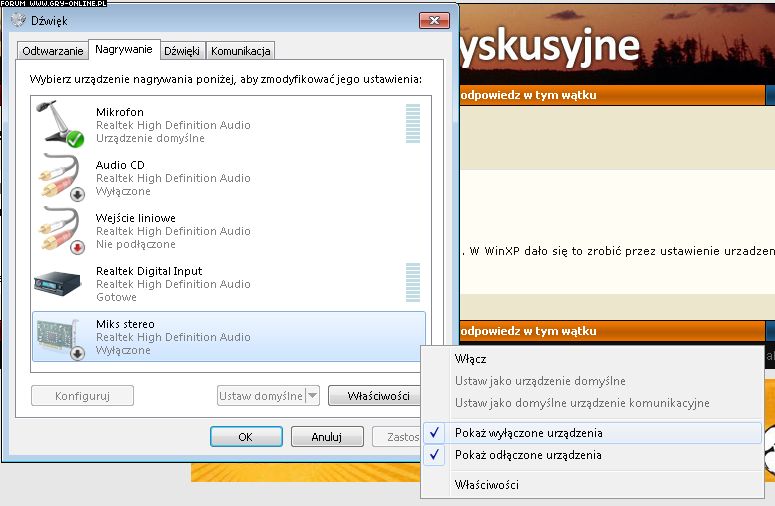The image size is (775, 506).
Task: Click the 'Urządzenie domyślne' status text
Action: [x=150, y=138]
